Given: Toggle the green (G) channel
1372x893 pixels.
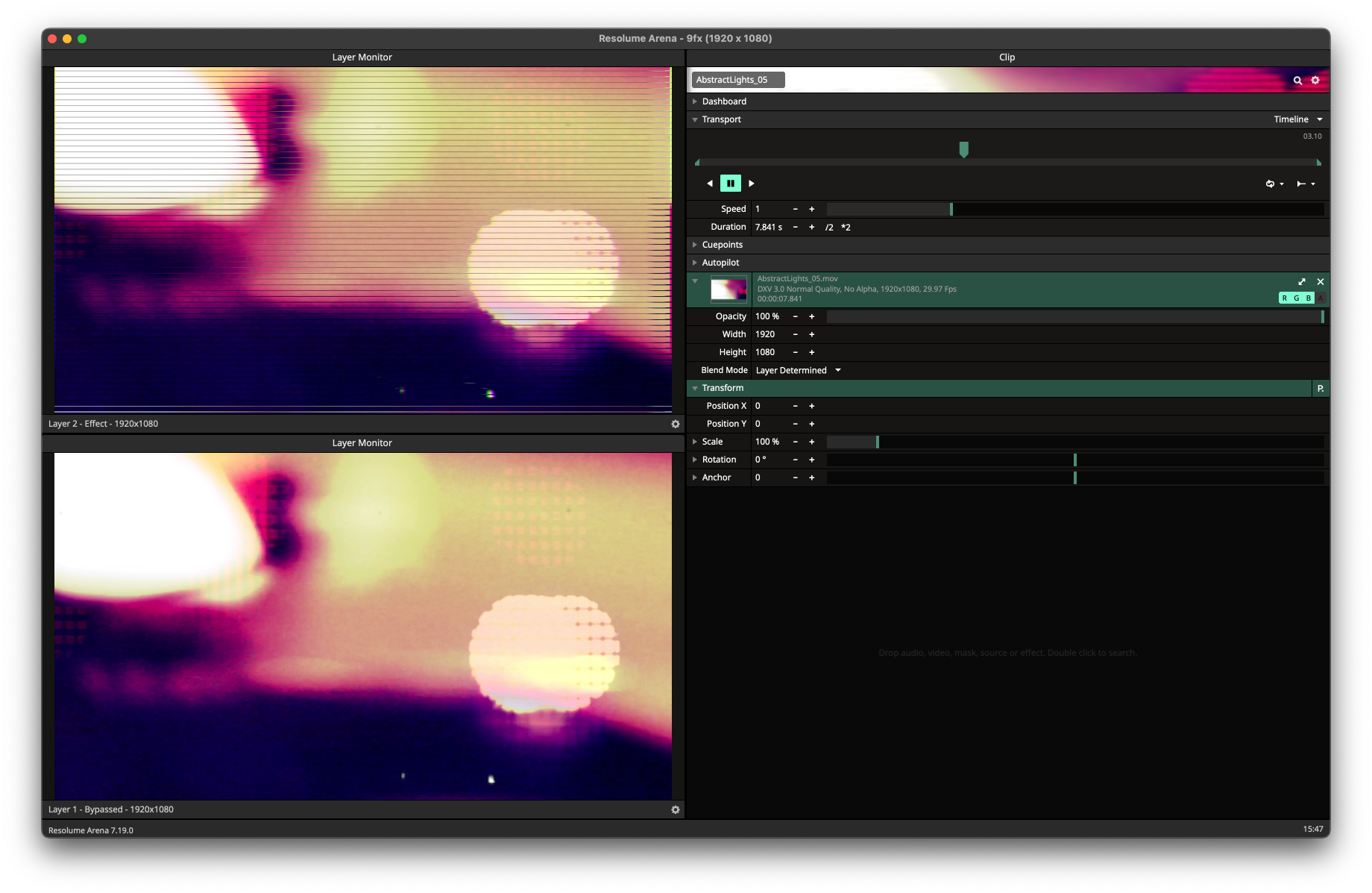Looking at the screenshot, I should tap(1297, 298).
